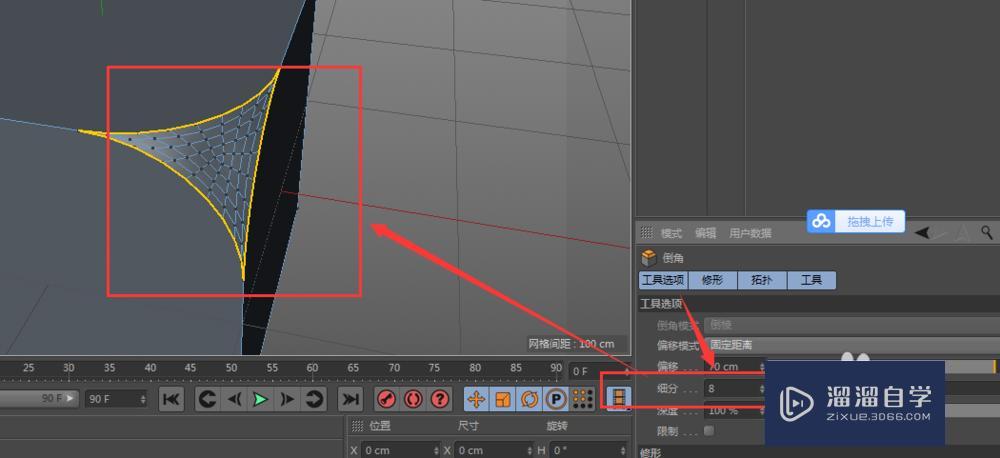Click the 位置 column header

pyautogui.click(x=379, y=425)
